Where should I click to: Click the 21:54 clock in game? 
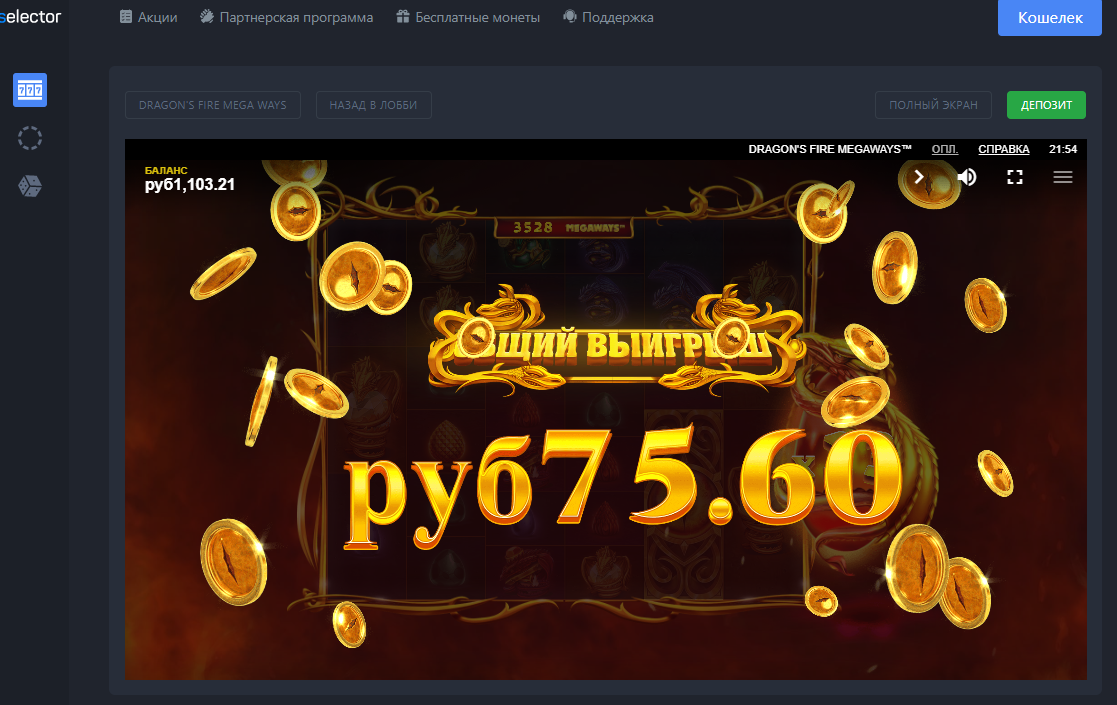coord(1062,149)
